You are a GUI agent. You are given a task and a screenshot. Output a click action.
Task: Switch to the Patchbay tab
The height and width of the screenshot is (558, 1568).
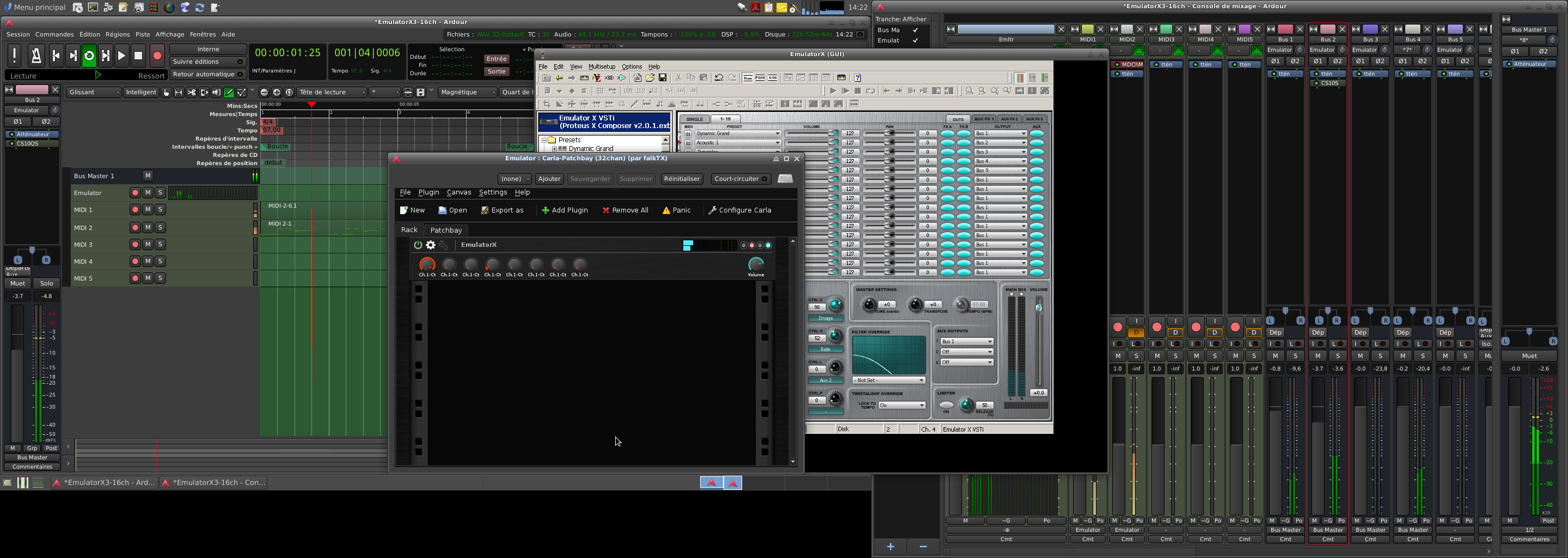tap(445, 229)
